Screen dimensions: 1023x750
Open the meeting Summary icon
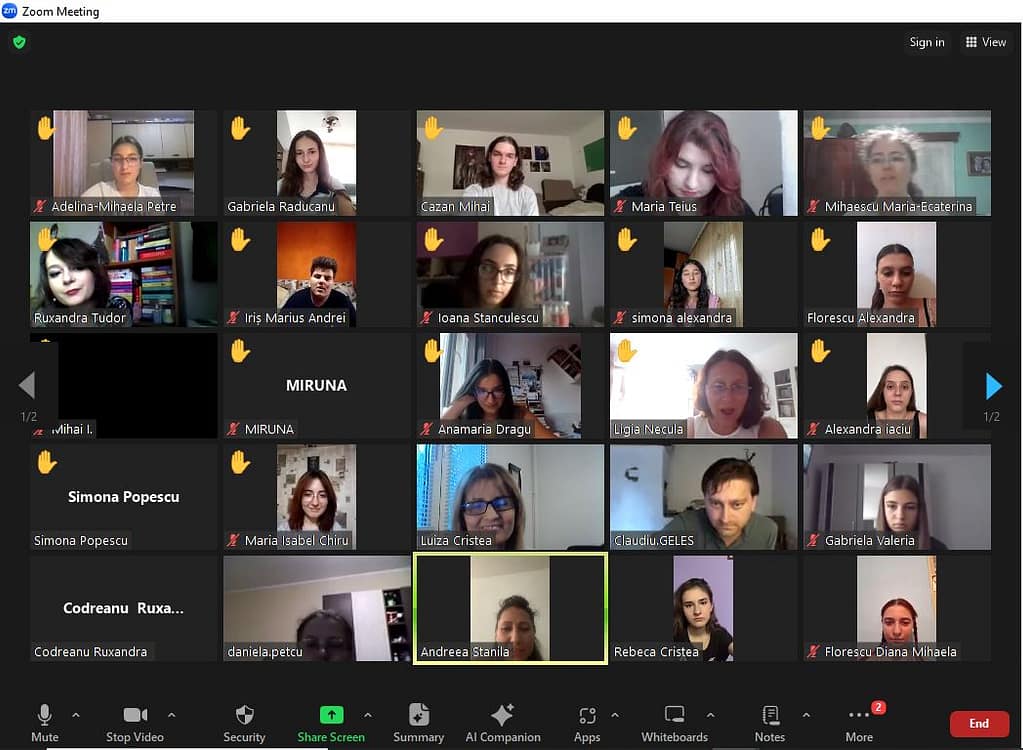pyautogui.click(x=419, y=715)
